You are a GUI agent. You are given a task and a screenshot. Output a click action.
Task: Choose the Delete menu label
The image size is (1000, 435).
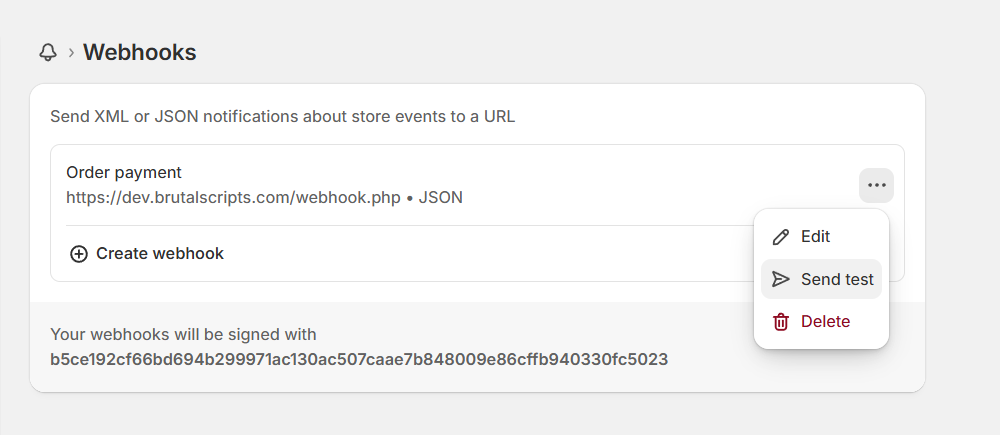point(825,322)
